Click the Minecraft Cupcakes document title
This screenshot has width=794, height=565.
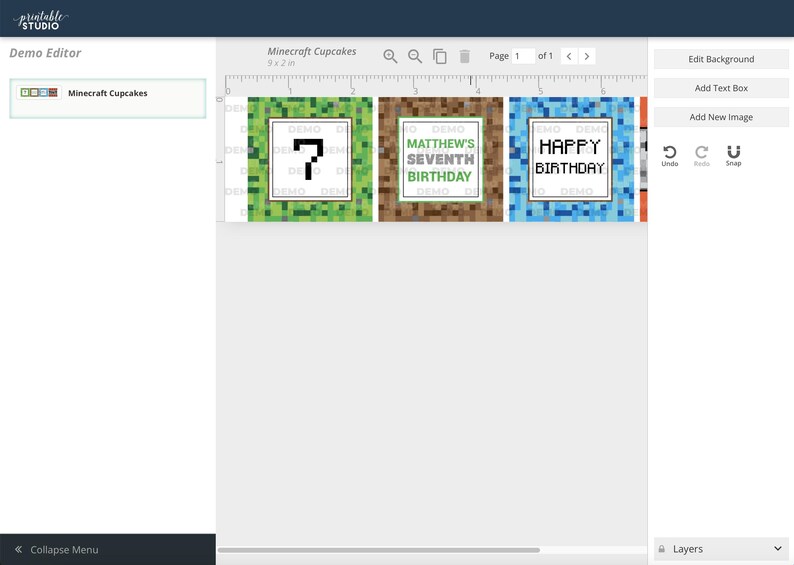coord(312,52)
